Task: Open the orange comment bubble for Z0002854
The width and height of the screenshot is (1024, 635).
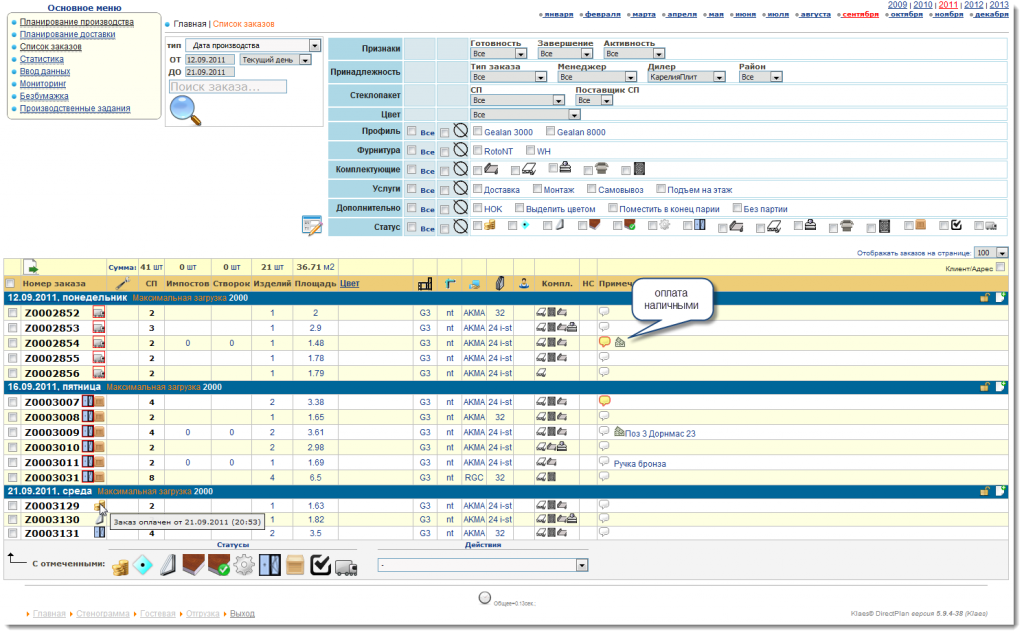Action: point(605,342)
